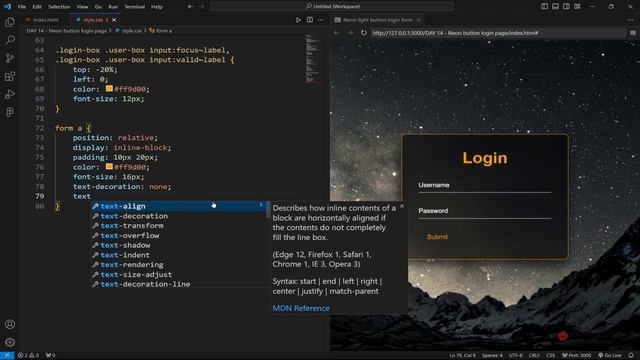Click the remote window status icon
This screenshot has width=640, height=360.
(7, 356)
